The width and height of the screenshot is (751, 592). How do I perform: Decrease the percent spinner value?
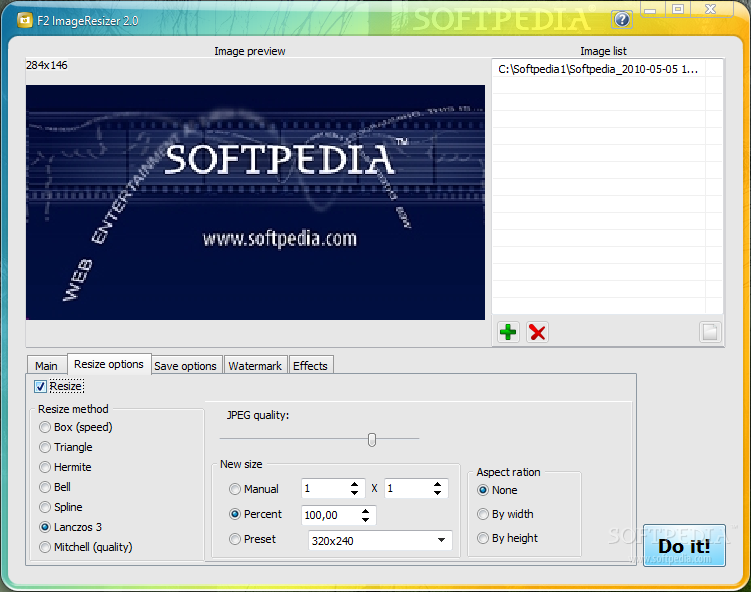(365, 520)
